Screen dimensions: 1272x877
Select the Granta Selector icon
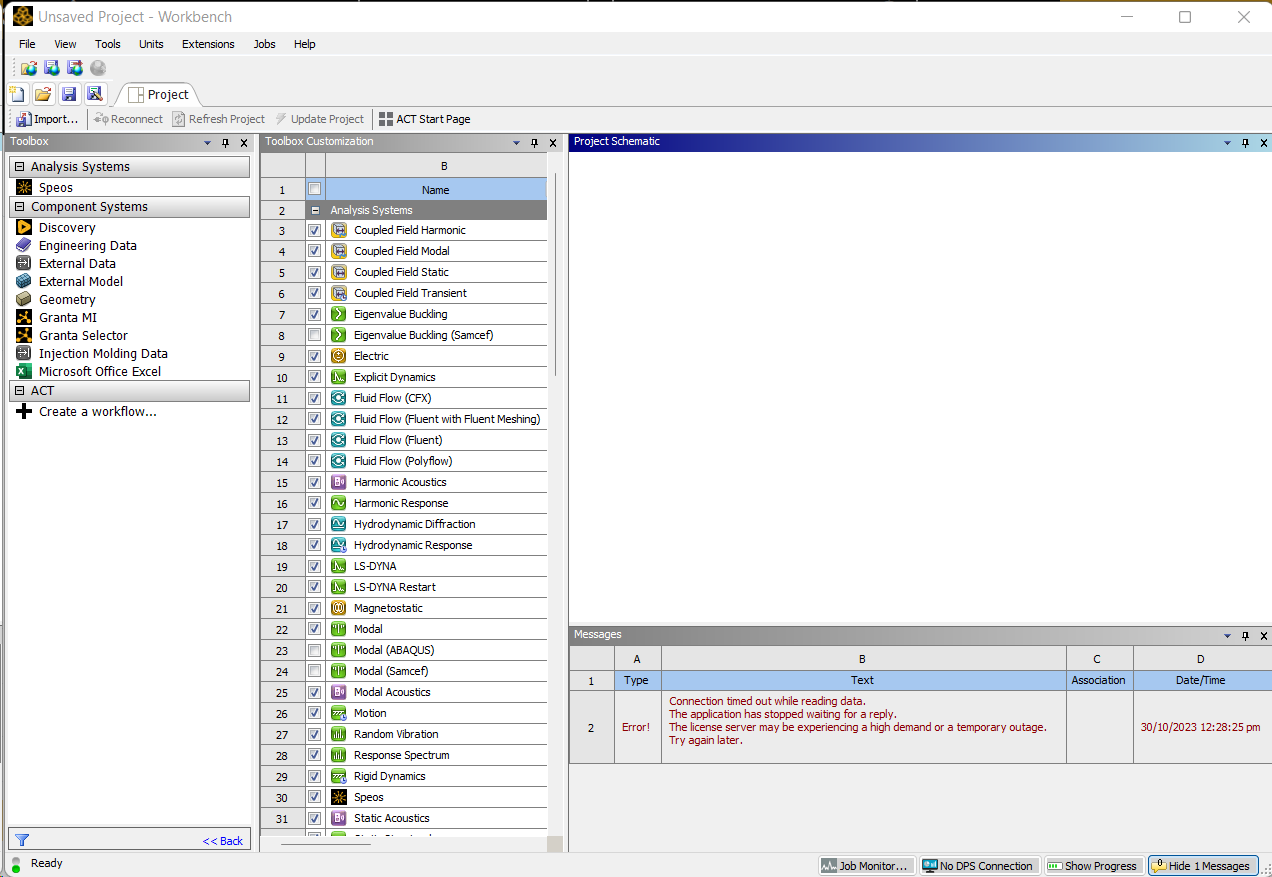click(x=24, y=335)
